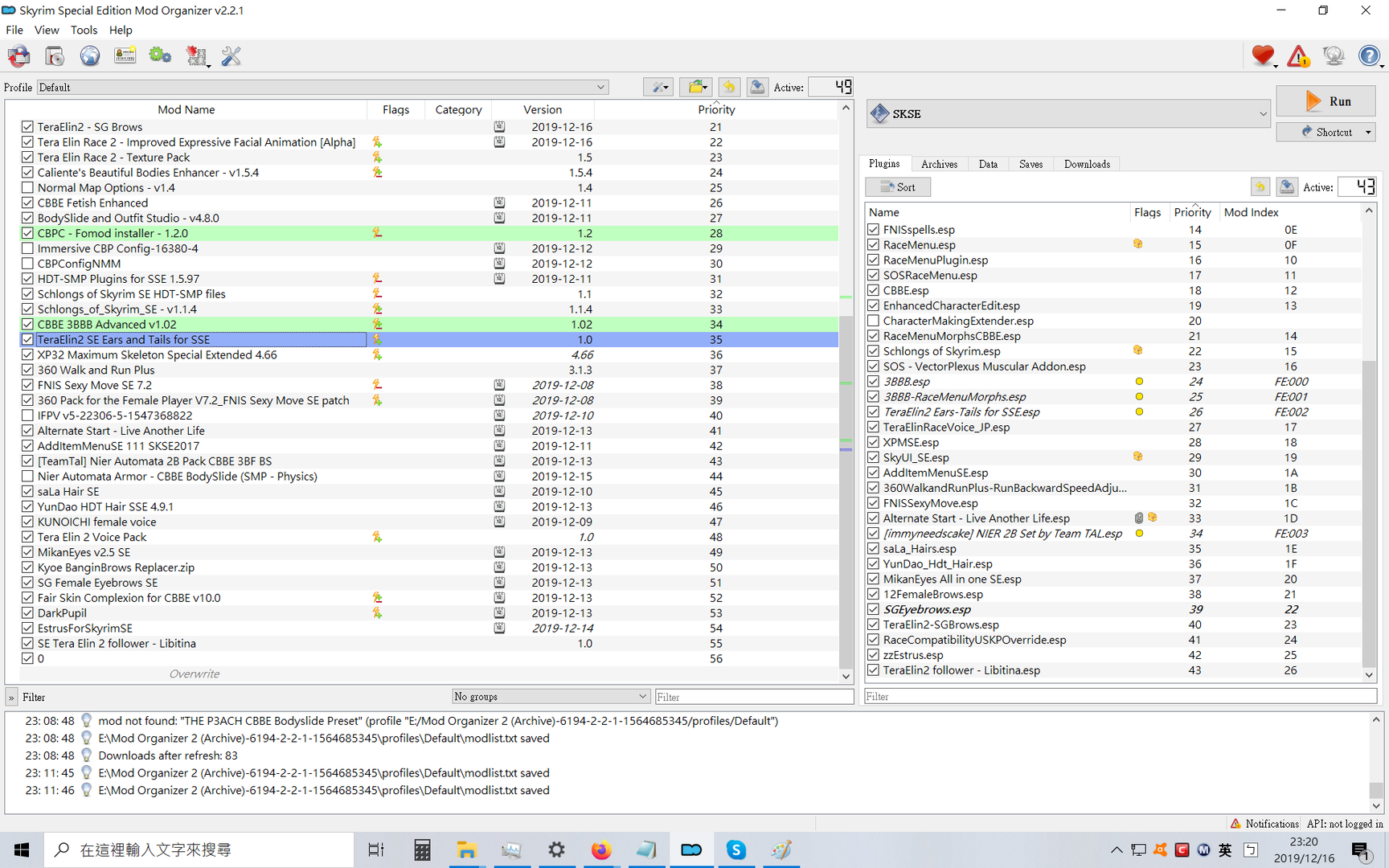Toggle the XPMSE.esp plugin checkbox
Image resolution: width=1389 pixels, height=868 pixels.
[873, 442]
